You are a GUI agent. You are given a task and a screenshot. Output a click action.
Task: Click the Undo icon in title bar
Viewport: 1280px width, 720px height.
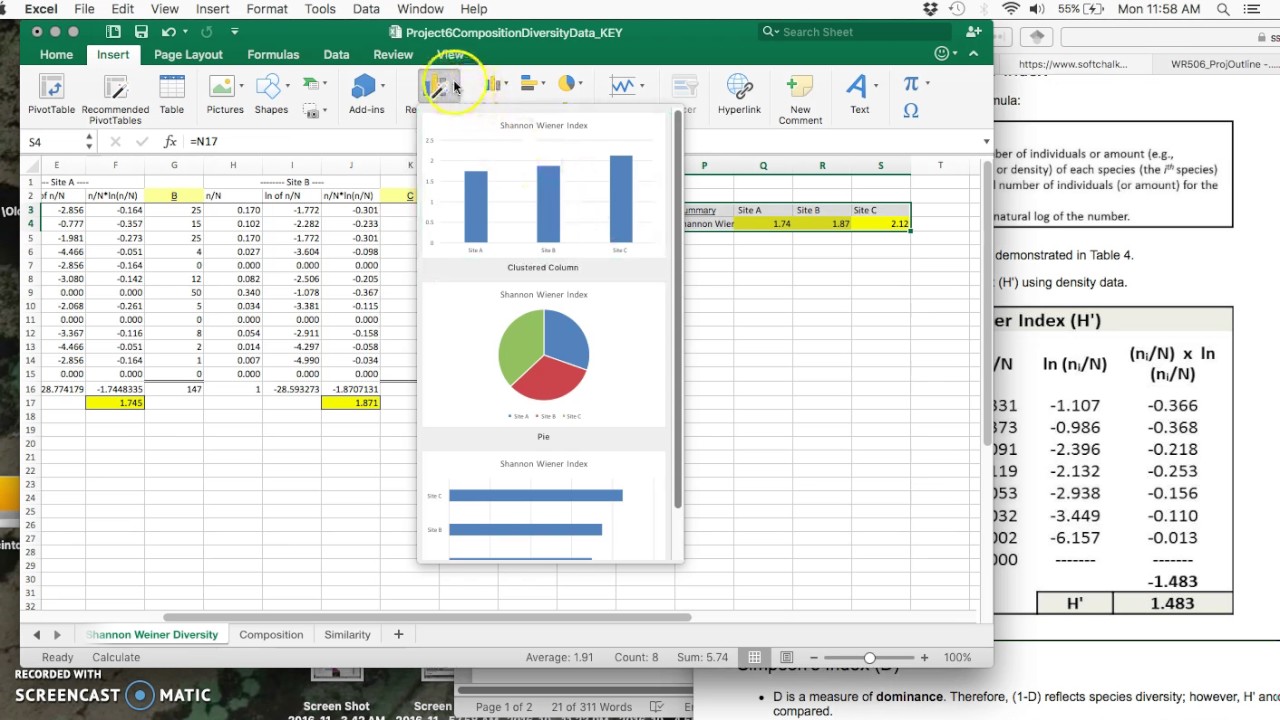pyautogui.click(x=169, y=32)
